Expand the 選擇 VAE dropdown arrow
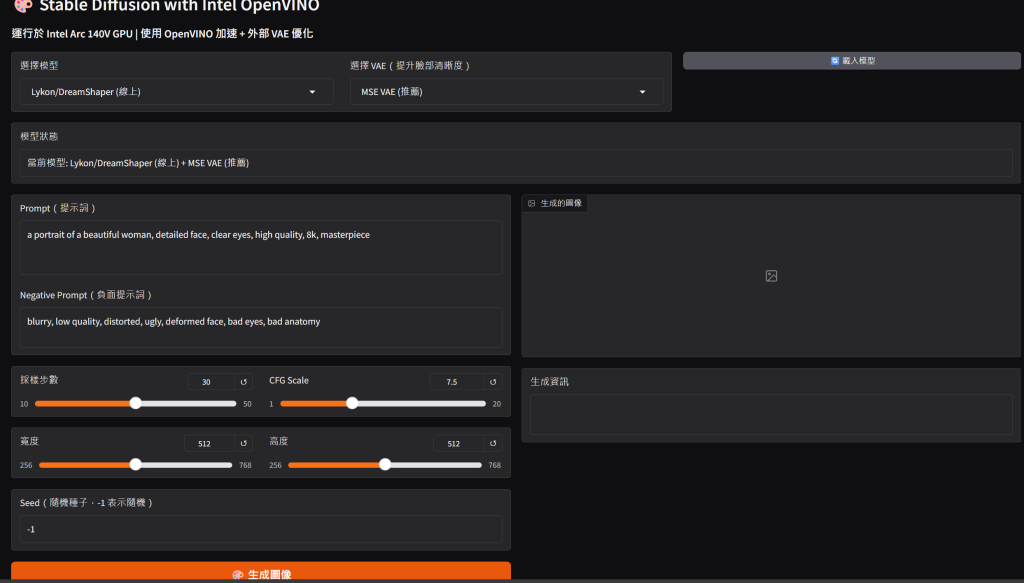Screen dimensions: 1024x583 click(643, 92)
